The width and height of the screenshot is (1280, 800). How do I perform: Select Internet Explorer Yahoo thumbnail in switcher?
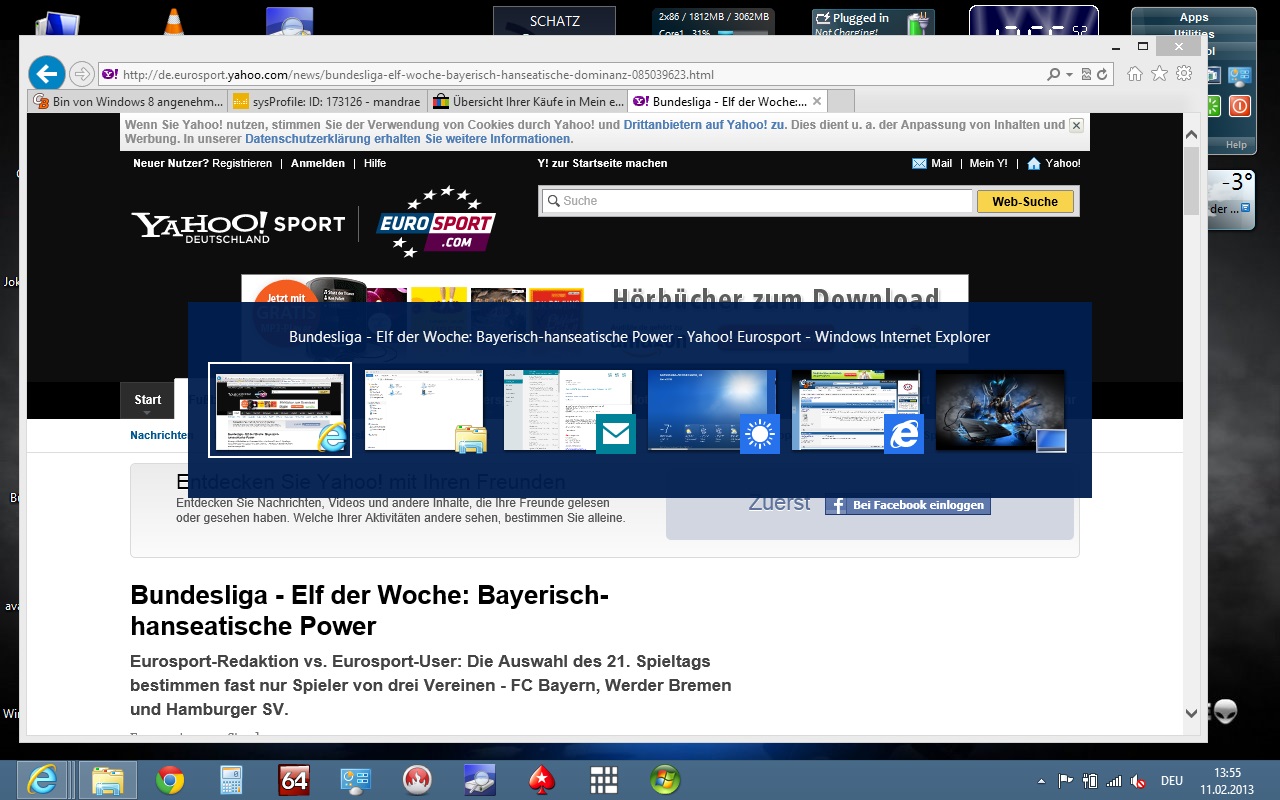click(280, 410)
